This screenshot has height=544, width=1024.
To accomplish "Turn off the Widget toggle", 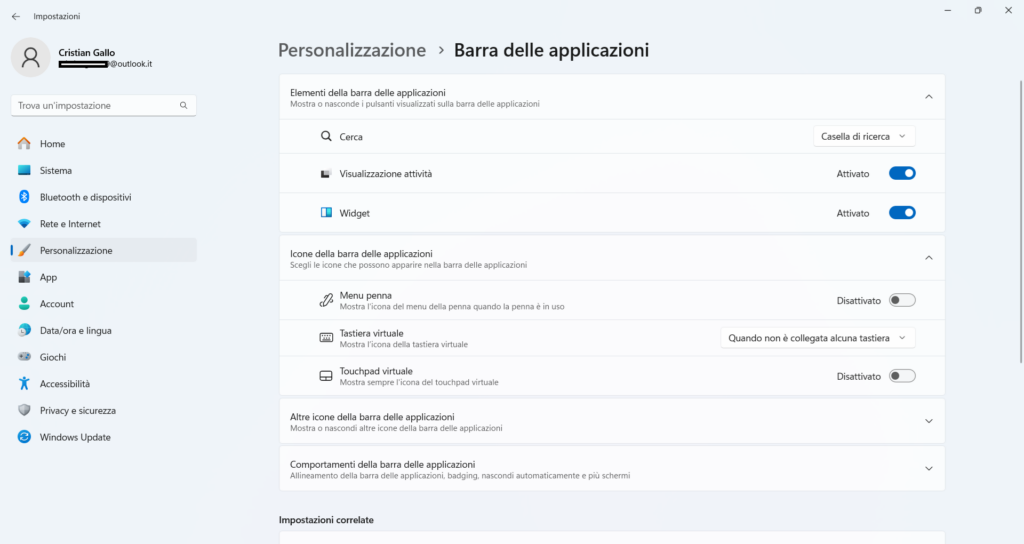I will click(x=902, y=213).
